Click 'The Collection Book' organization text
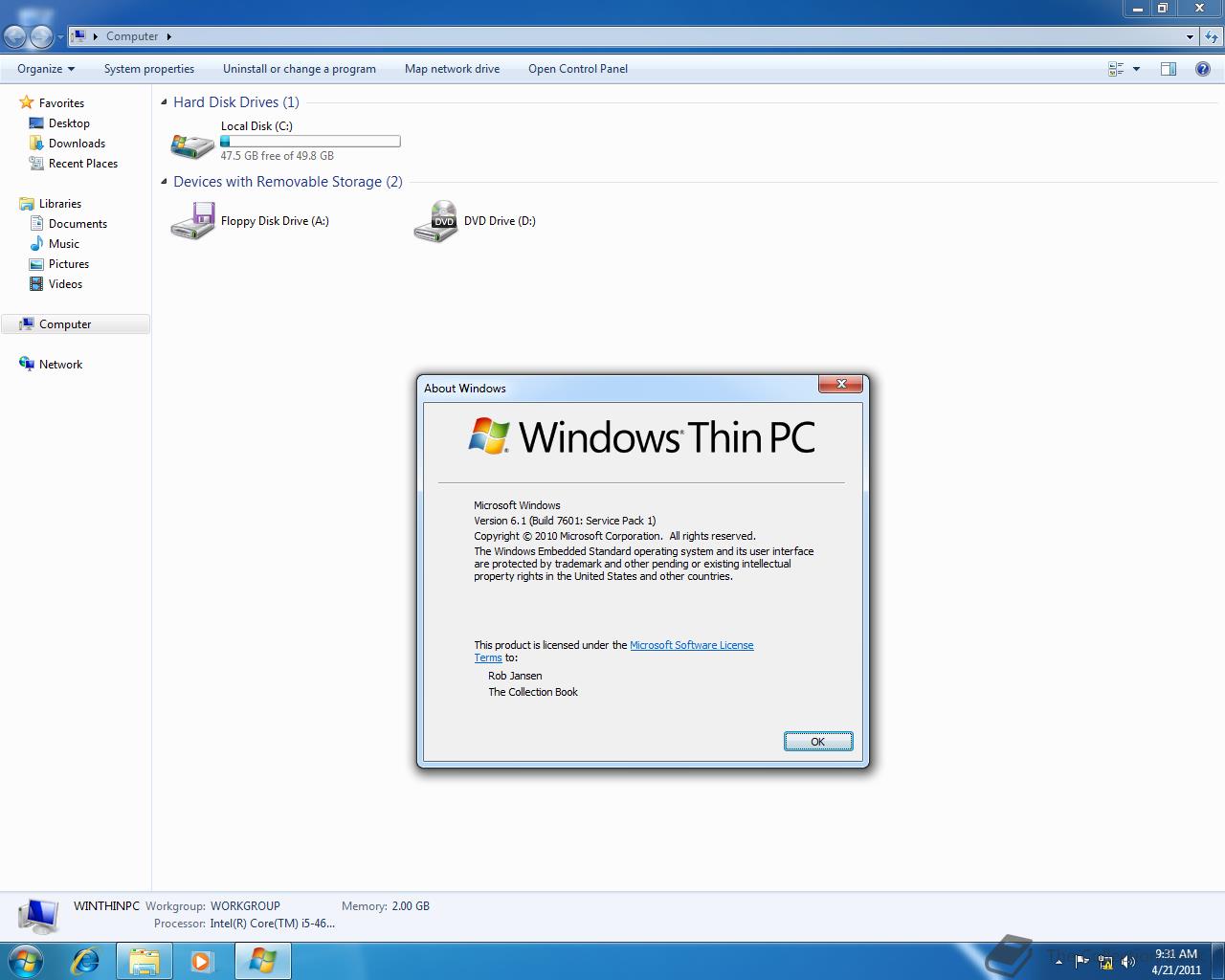This screenshot has width=1225, height=980. pyautogui.click(x=533, y=692)
